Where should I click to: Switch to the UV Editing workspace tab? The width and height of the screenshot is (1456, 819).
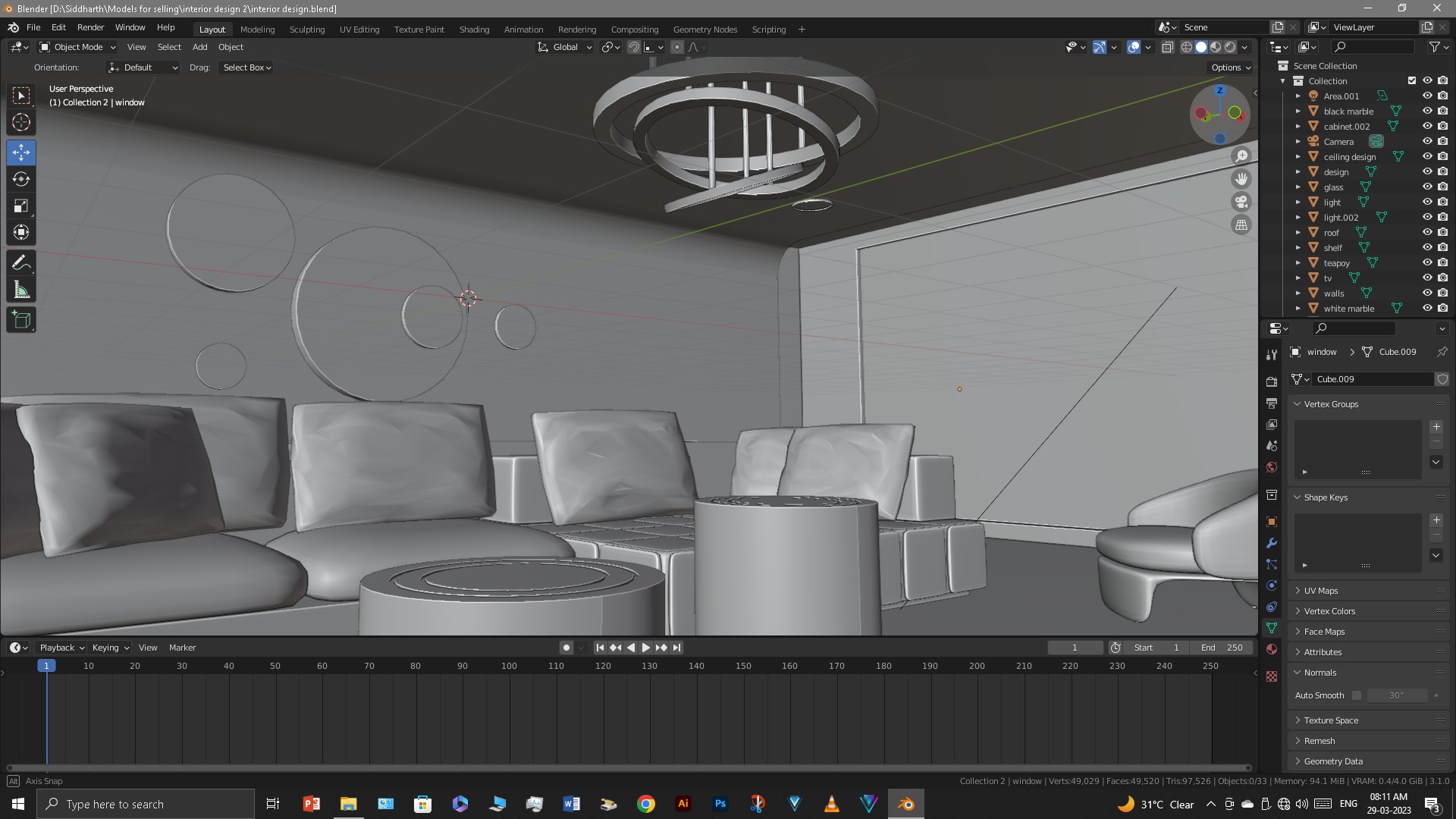point(359,30)
